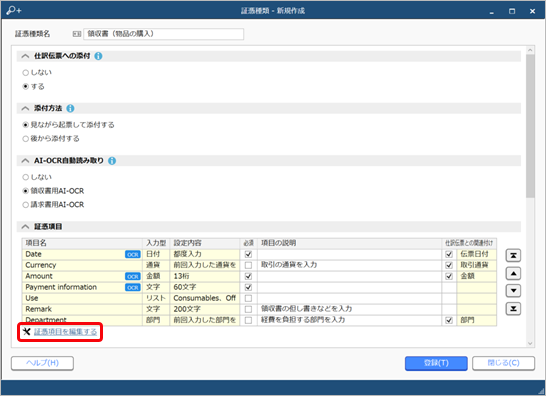The height and width of the screenshot is (396, 546).
Task: Toggle 金額 link checkbox on Amount row
Action: coord(449,276)
